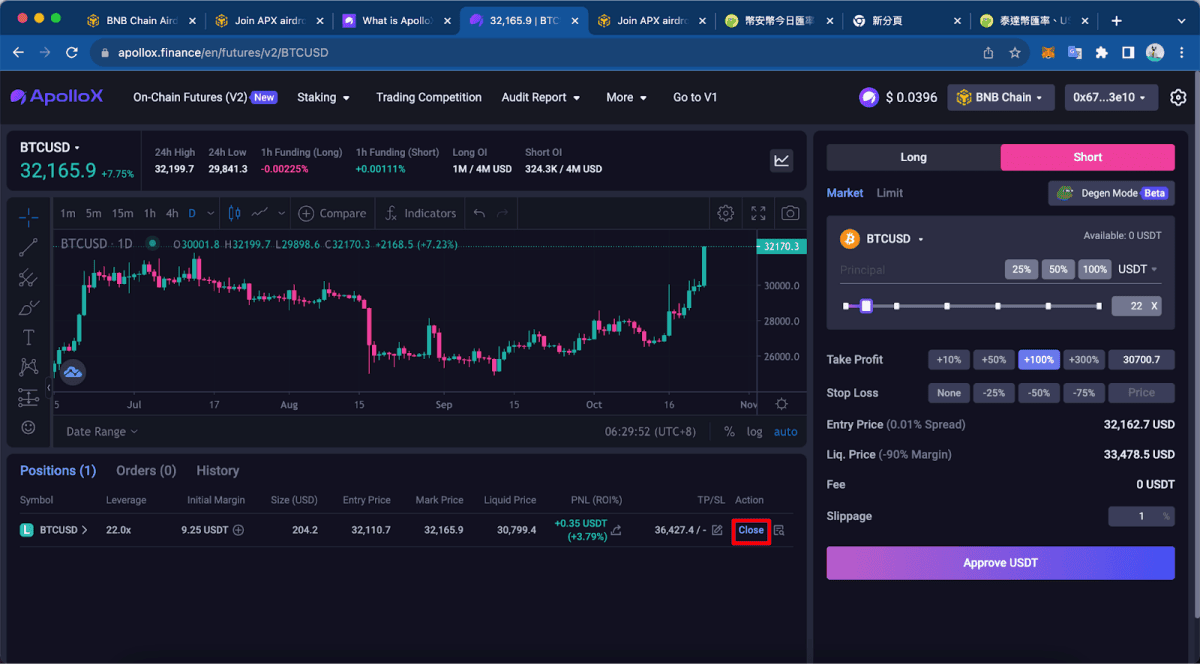Viewport: 1200px width, 664px height.
Task: Select the Limit order tab
Action: click(x=890, y=193)
